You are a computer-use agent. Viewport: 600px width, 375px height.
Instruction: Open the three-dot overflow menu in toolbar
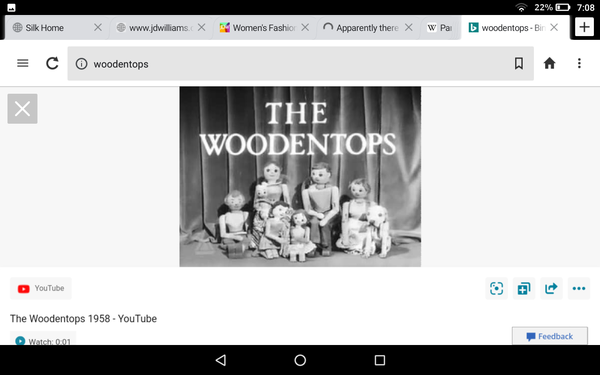(x=579, y=63)
